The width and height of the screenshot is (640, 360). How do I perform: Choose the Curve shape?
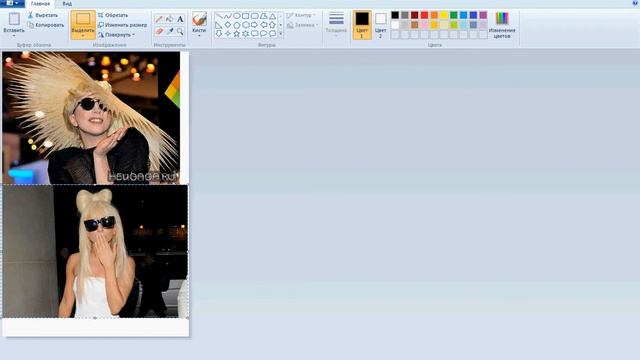point(228,16)
